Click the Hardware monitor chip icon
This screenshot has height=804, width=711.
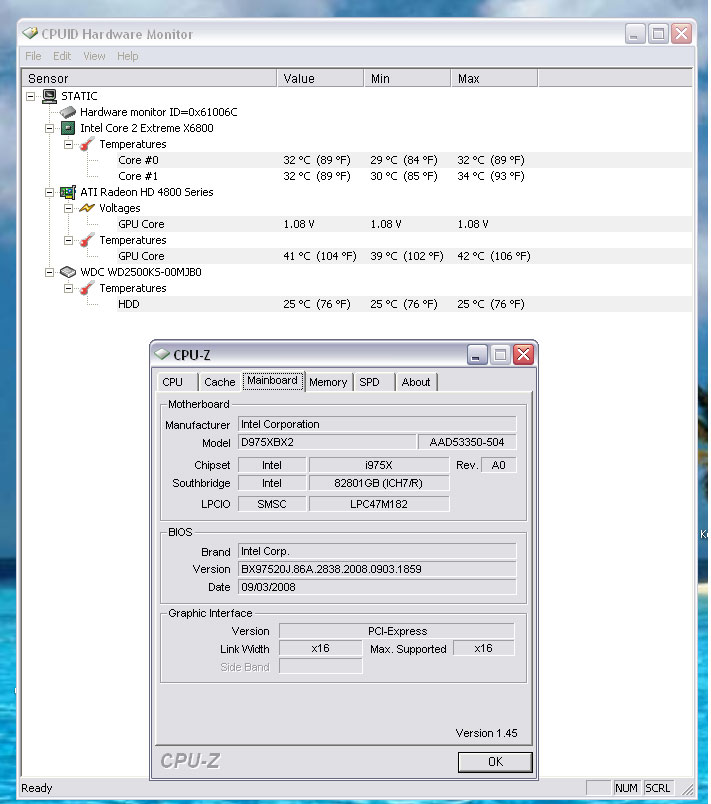click(68, 112)
